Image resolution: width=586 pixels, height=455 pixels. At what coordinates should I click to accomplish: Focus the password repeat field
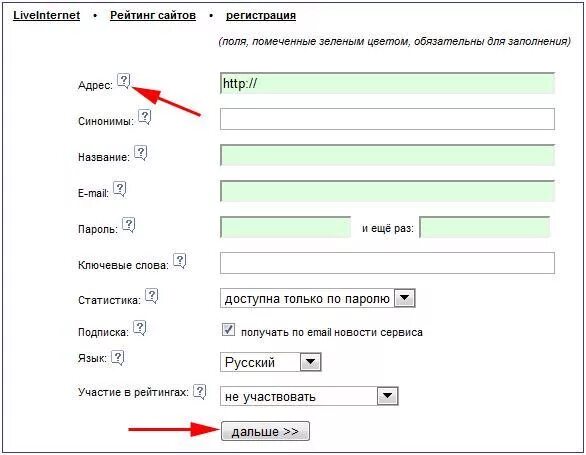(x=485, y=227)
